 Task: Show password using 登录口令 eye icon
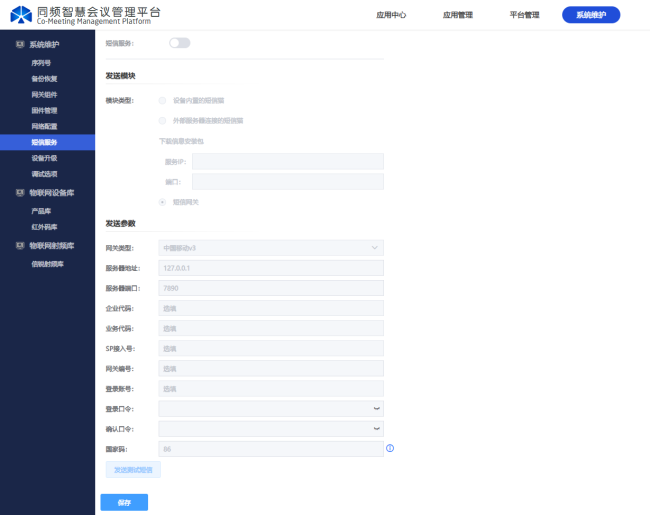pos(376,409)
